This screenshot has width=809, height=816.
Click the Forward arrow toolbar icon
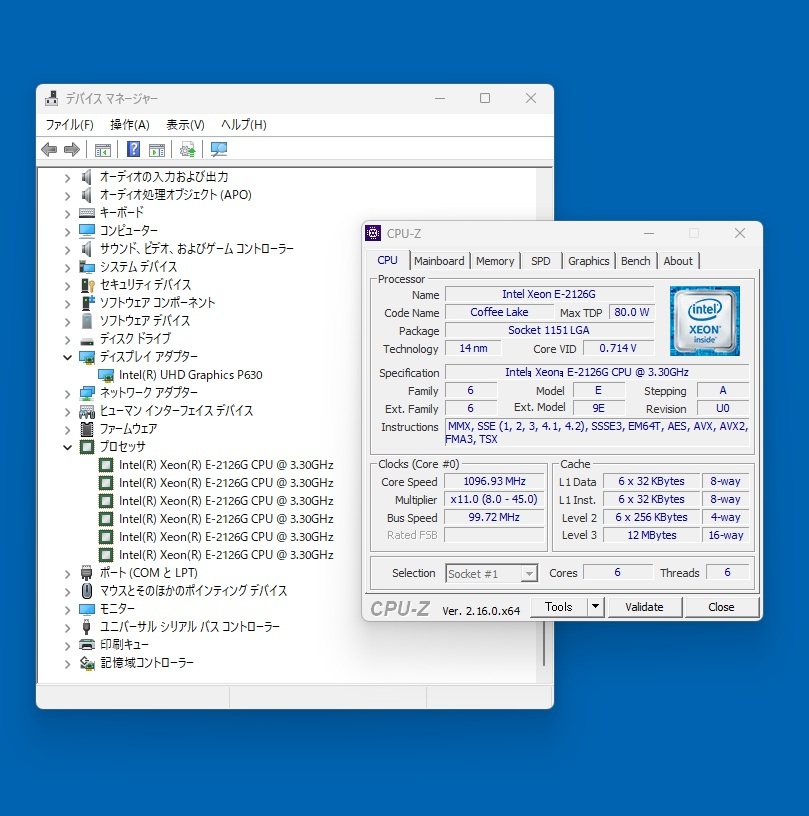coord(72,150)
